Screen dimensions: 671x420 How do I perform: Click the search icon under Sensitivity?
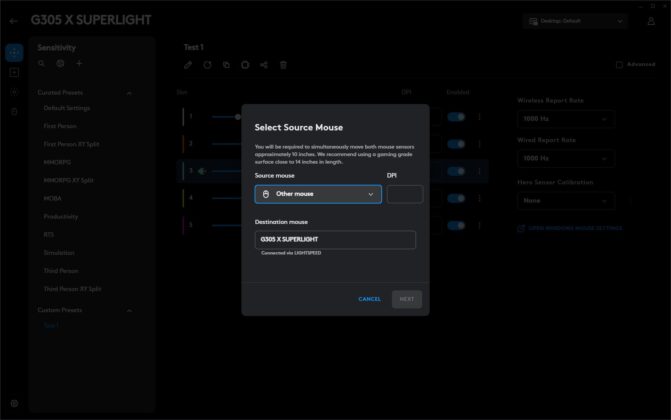pos(42,63)
